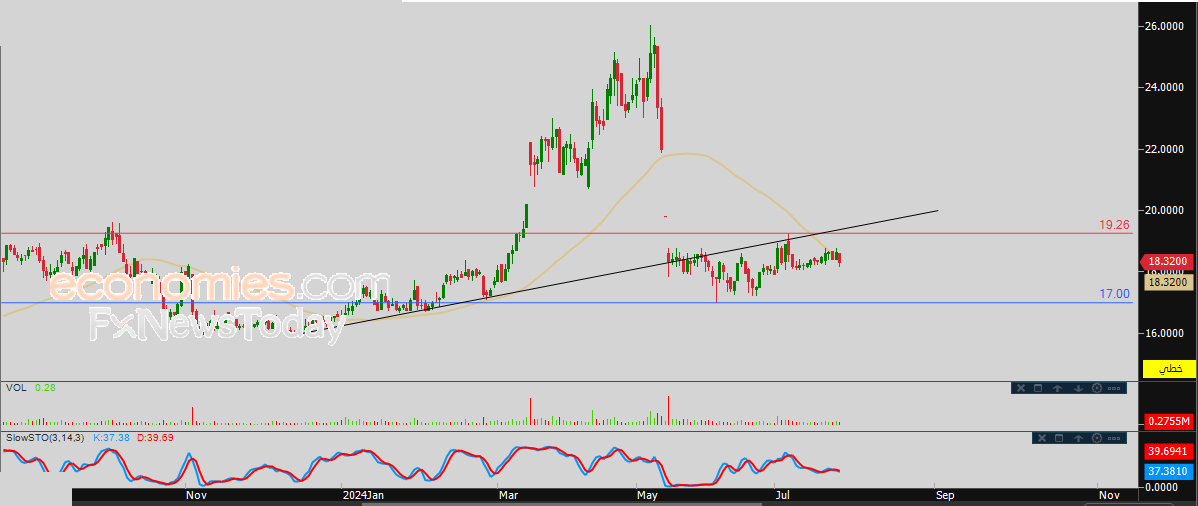Click the 16.0000 price axis label
The width and height of the screenshot is (1198, 506).
pyautogui.click(x=1164, y=332)
